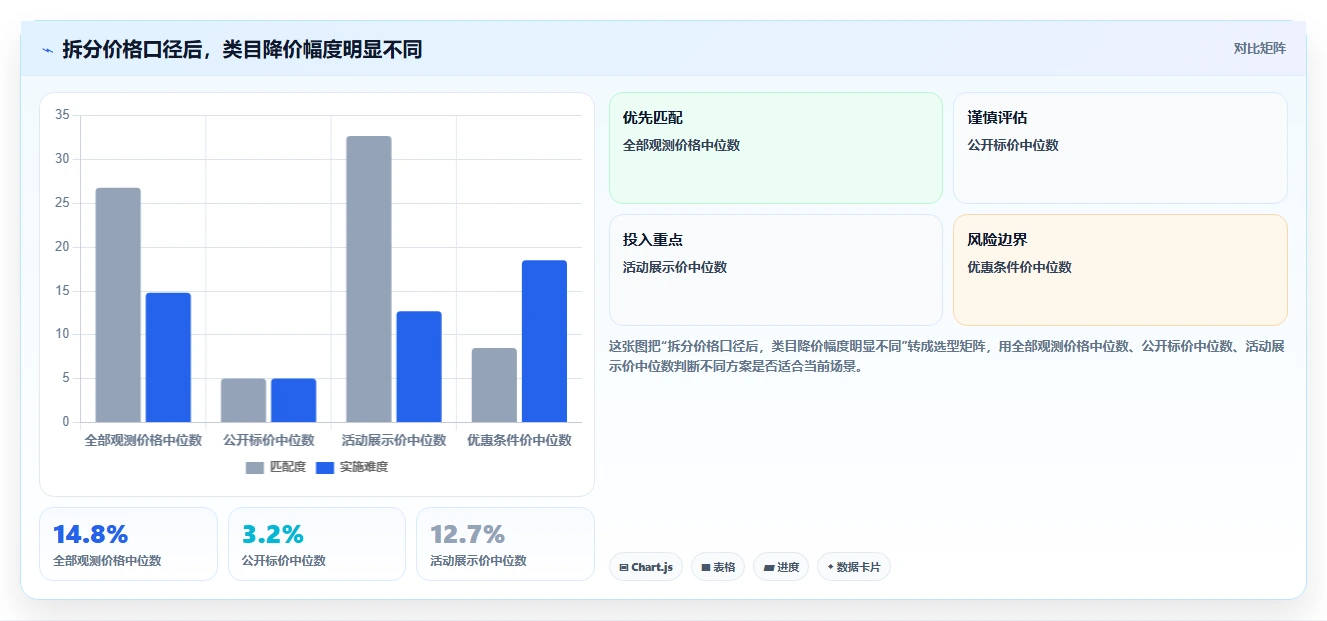Click the 全部观测价格中位数 x-axis label
This screenshot has width=1327, height=621.
[143, 440]
